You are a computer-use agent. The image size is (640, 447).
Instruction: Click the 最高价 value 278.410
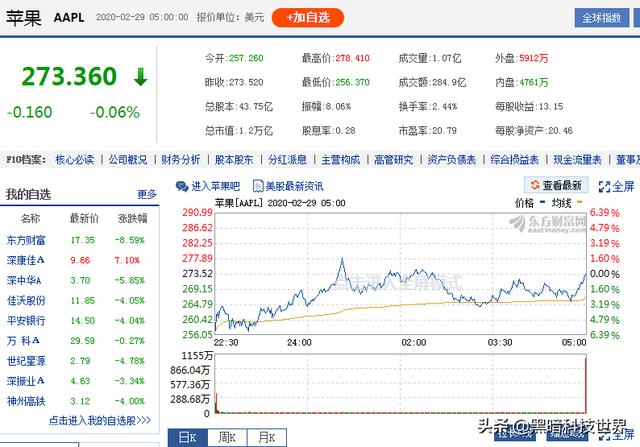tap(352, 58)
